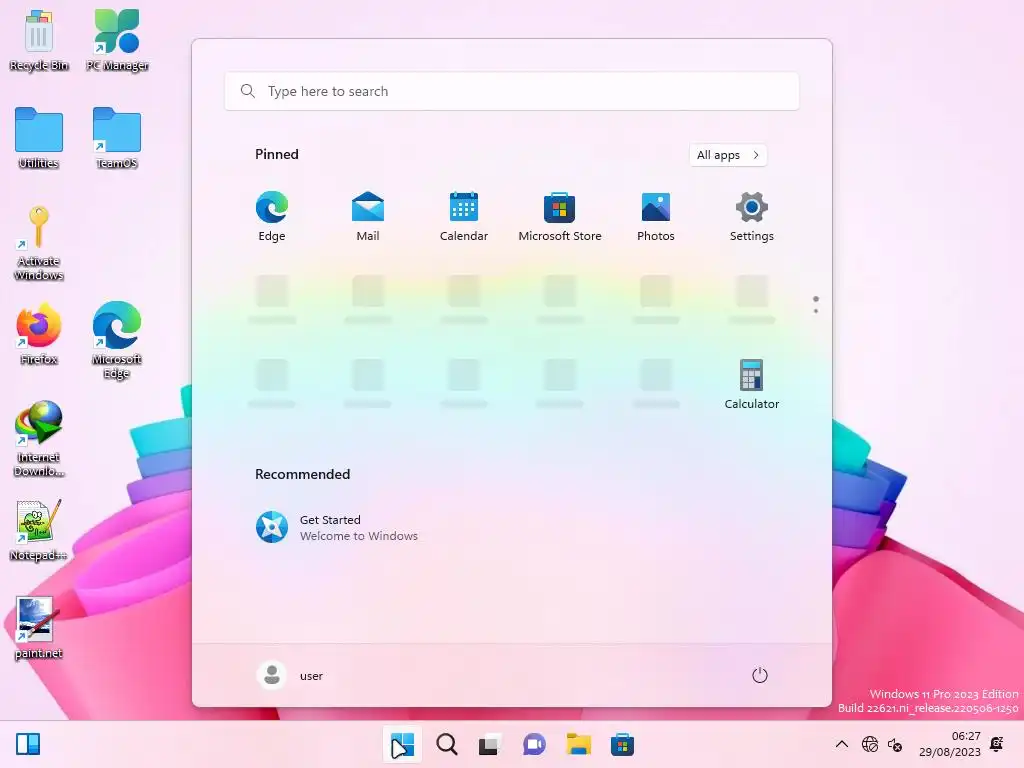Screen dimensions: 1024x768
Task: Select Internet Download Manager shortcut
Action: [x=39, y=438]
